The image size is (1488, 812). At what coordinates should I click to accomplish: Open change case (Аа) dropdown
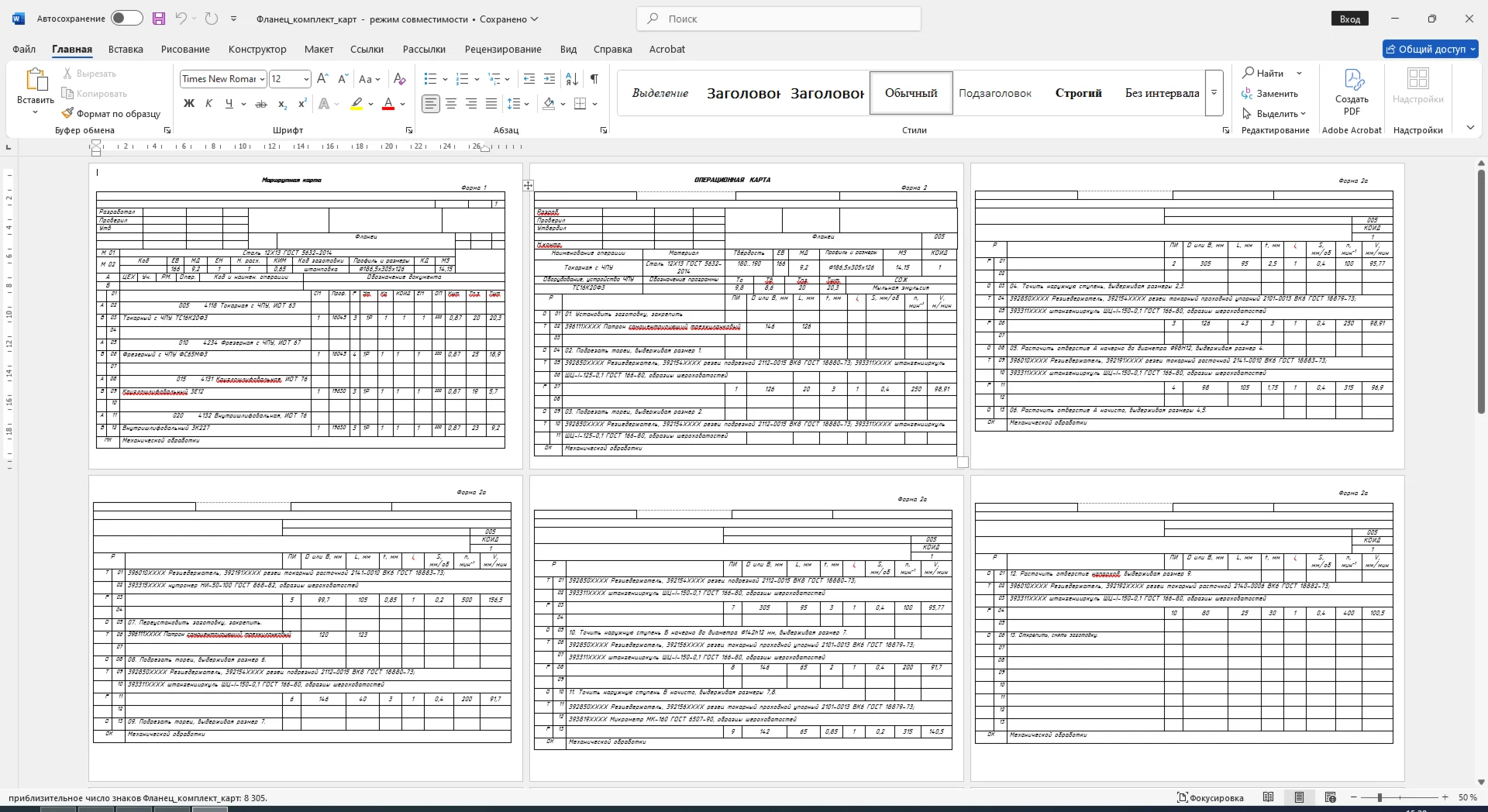click(370, 79)
